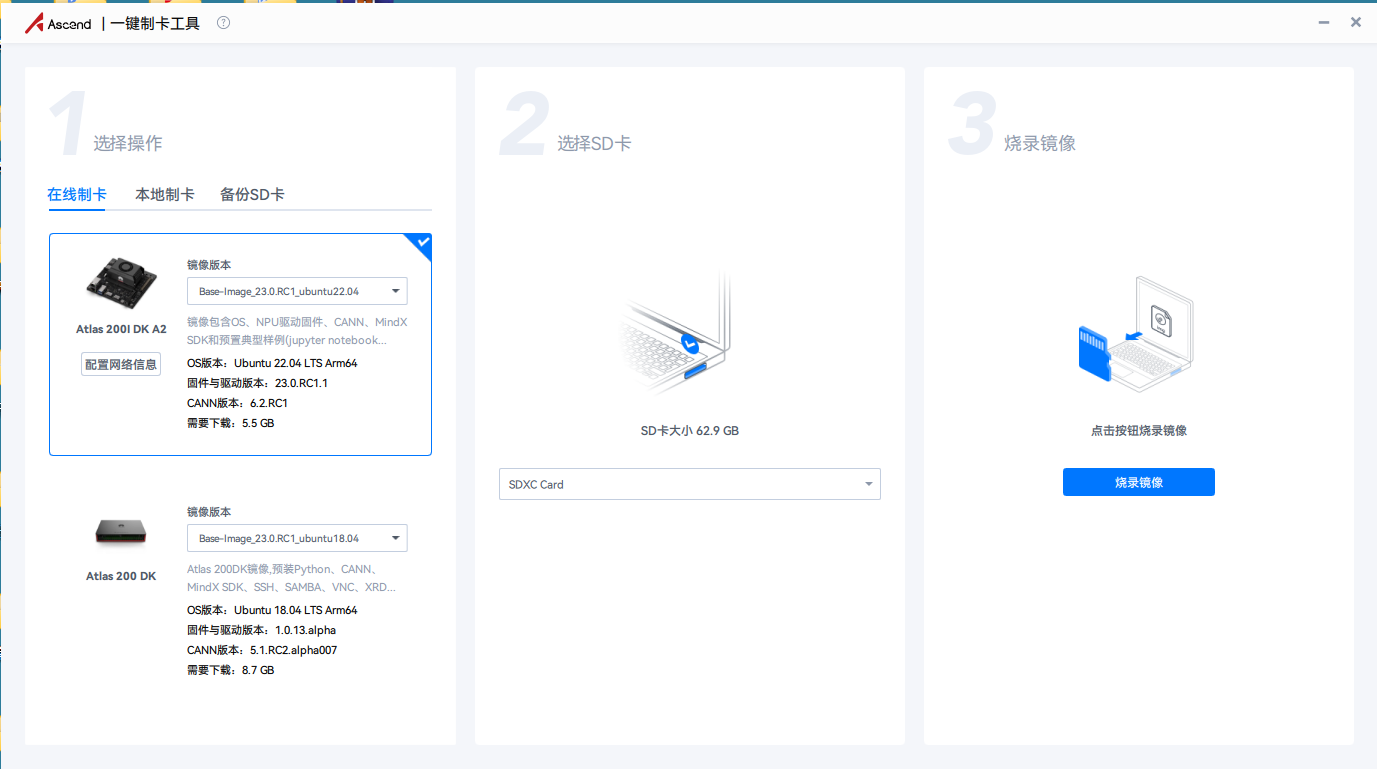The width and height of the screenshot is (1377, 769).
Task: Click '需要下载：8.7 GB' text
Action: tap(231, 670)
